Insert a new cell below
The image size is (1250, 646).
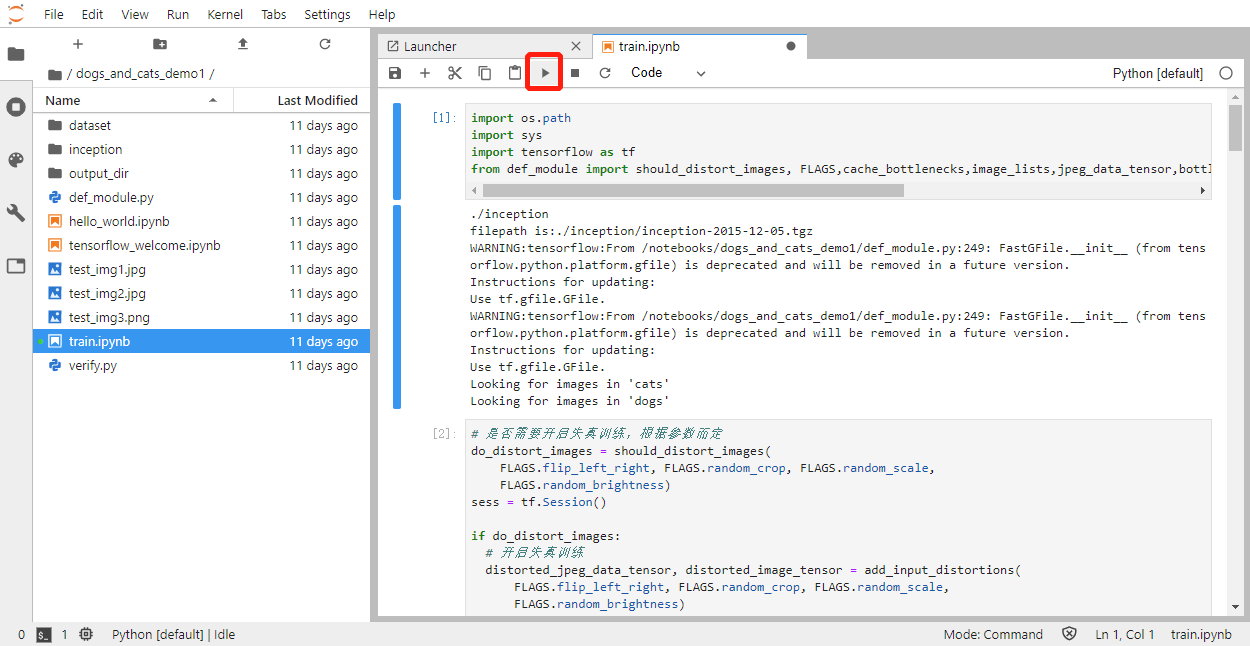pos(425,72)
